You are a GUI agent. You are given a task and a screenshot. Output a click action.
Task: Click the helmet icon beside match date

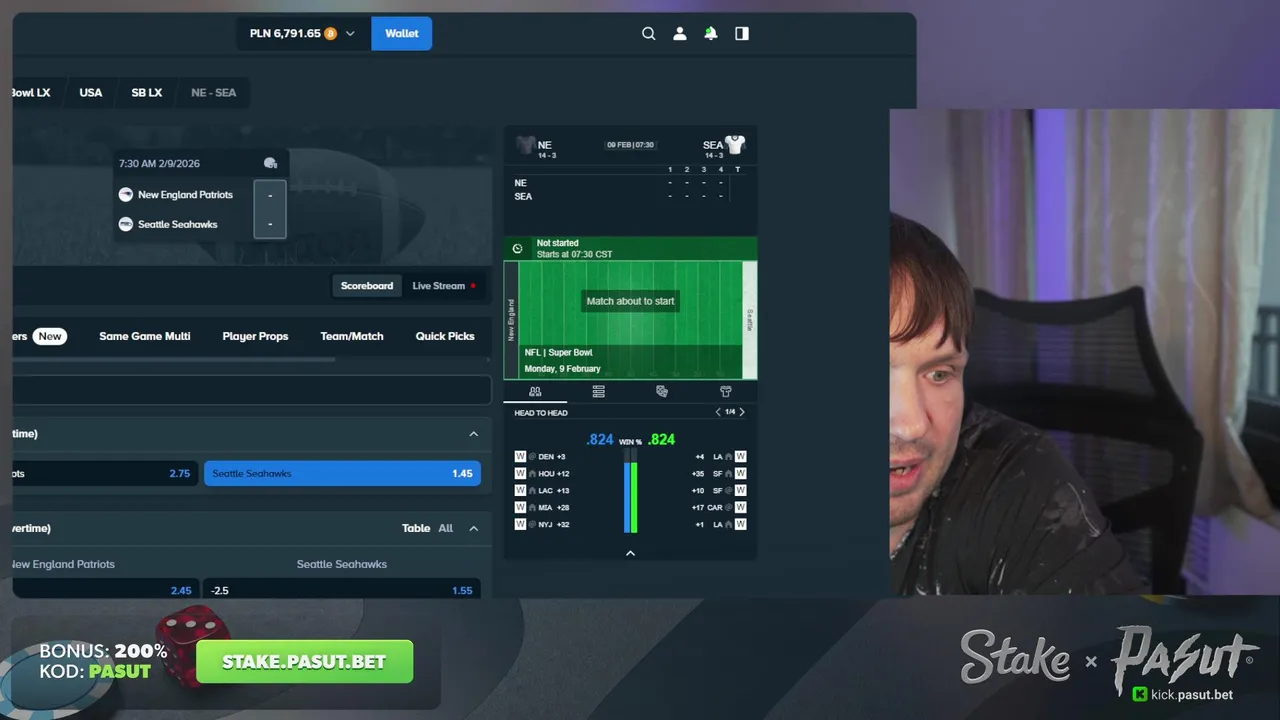(x=270, y=163)
